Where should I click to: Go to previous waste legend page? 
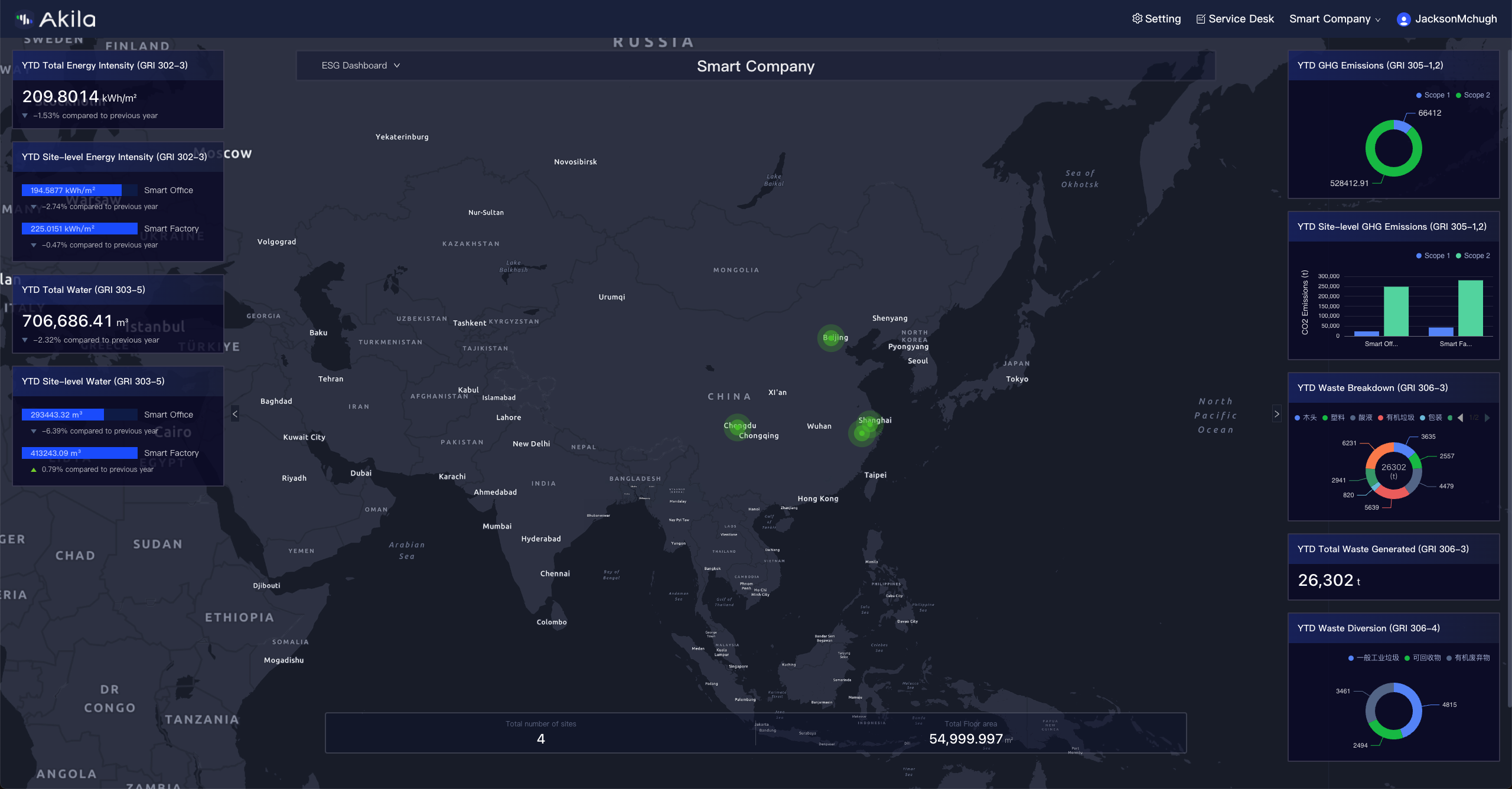tap(1461, 418)
